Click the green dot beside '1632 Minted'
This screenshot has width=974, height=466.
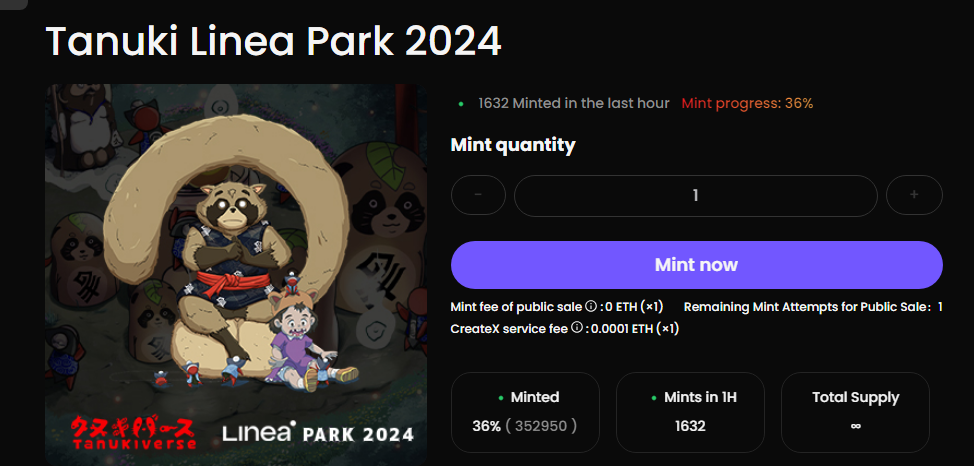[461, 103]
